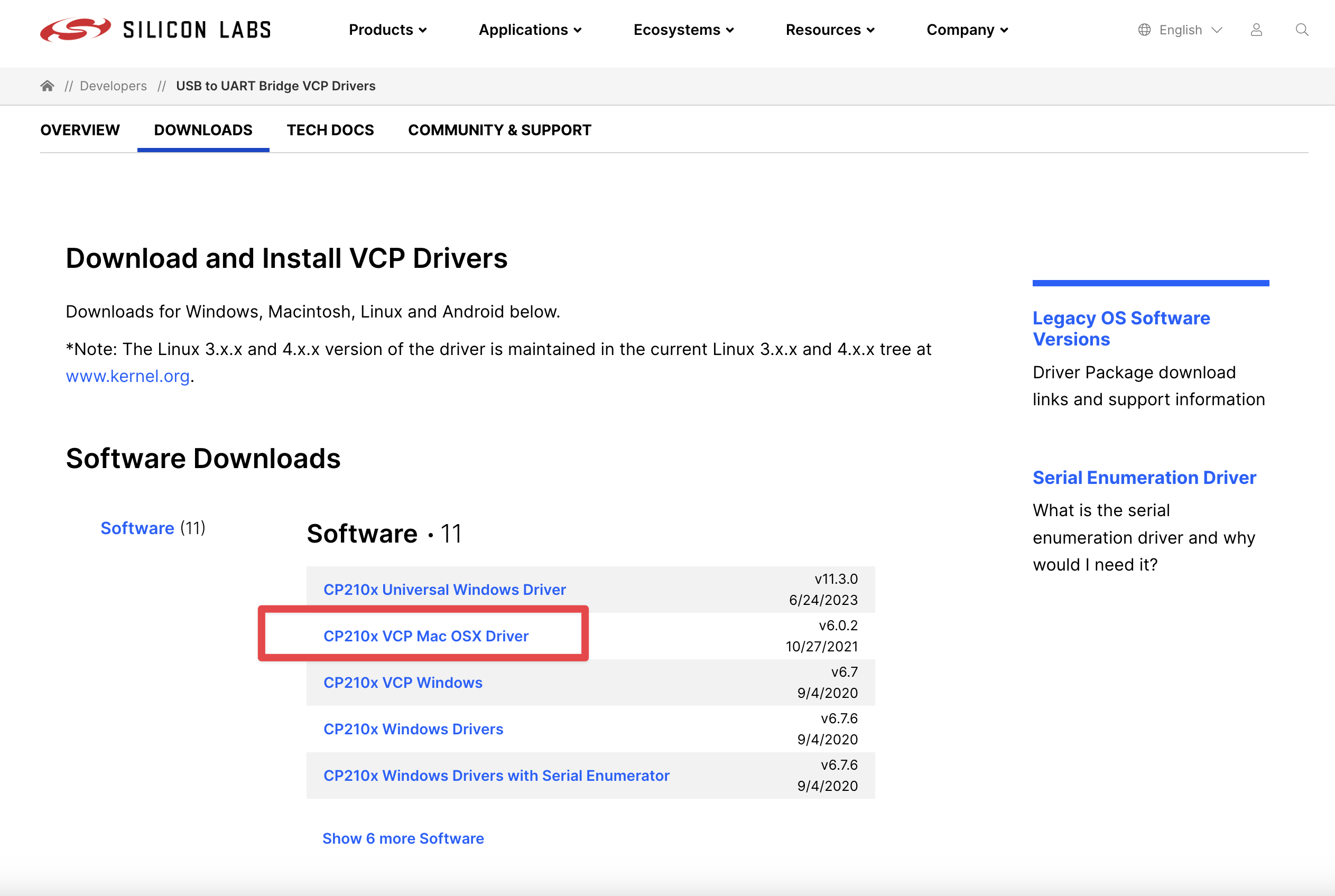
Task: Download CP210x Windows Drivers
Action: (413, 729)
